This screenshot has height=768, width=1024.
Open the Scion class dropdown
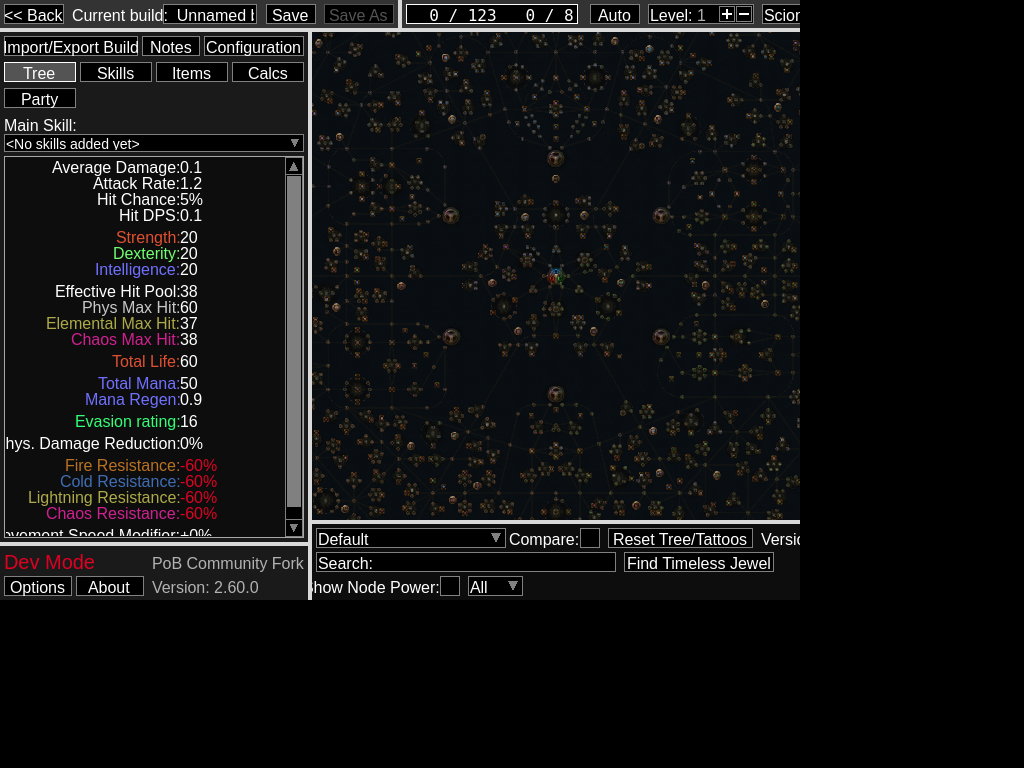781,14
